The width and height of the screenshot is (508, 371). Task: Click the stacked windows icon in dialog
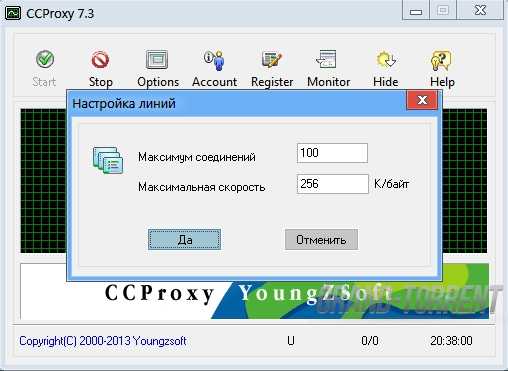click(x=108, y=160)
